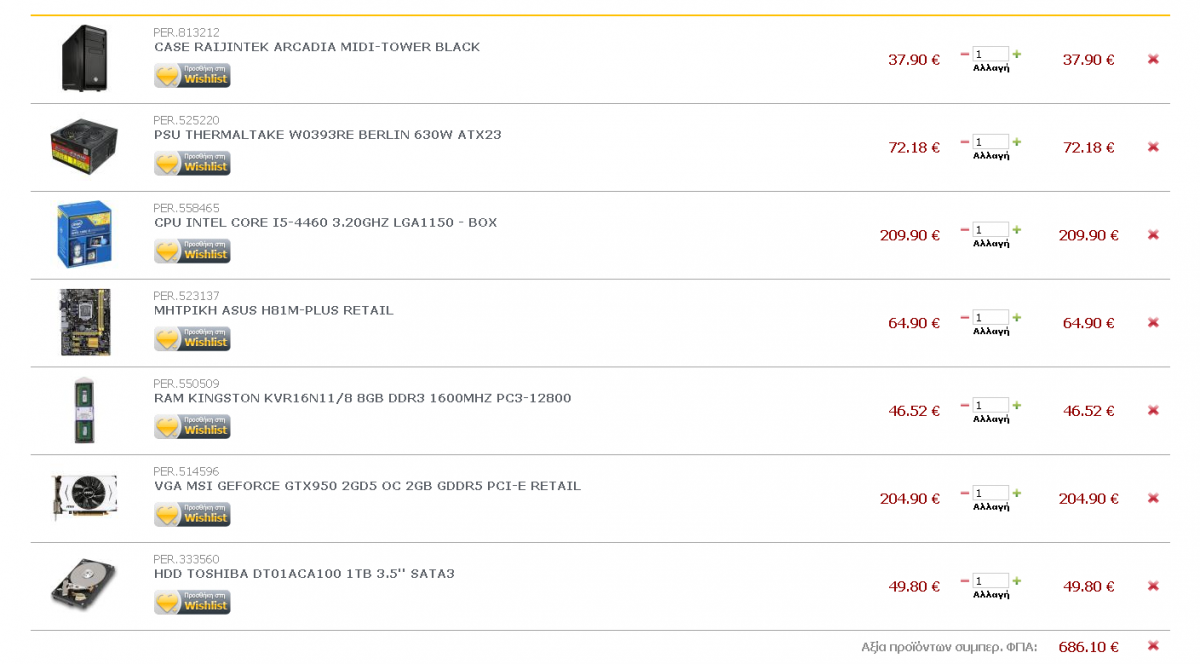Decrease quantity of Toshiba HDD
1200x664 pixels.
(x=965, y=581)
